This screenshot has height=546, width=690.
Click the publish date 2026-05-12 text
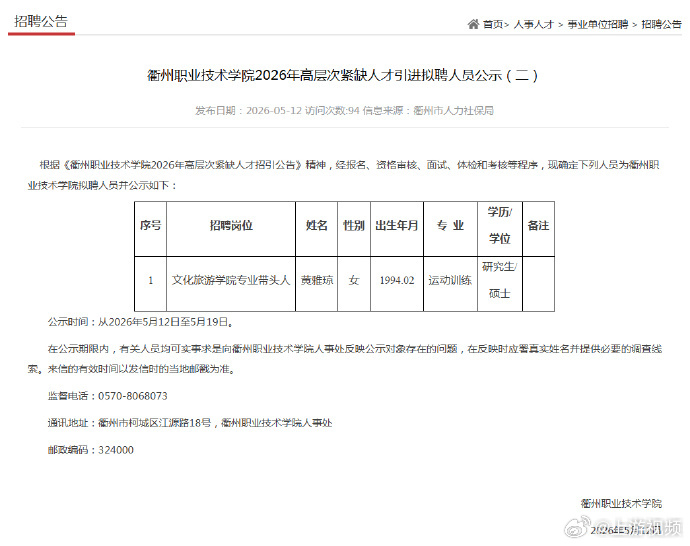tap(274, 110)
